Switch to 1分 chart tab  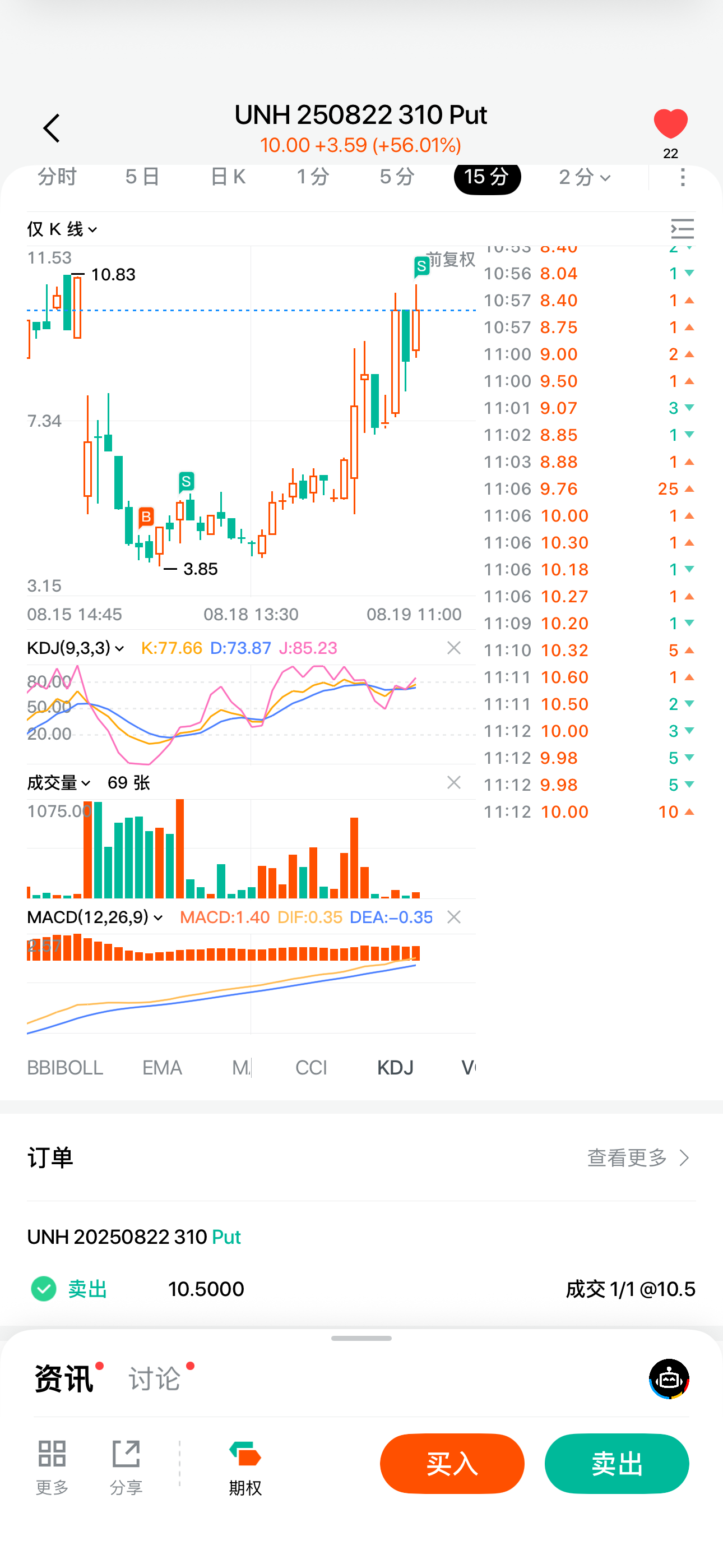click(312, 177)
